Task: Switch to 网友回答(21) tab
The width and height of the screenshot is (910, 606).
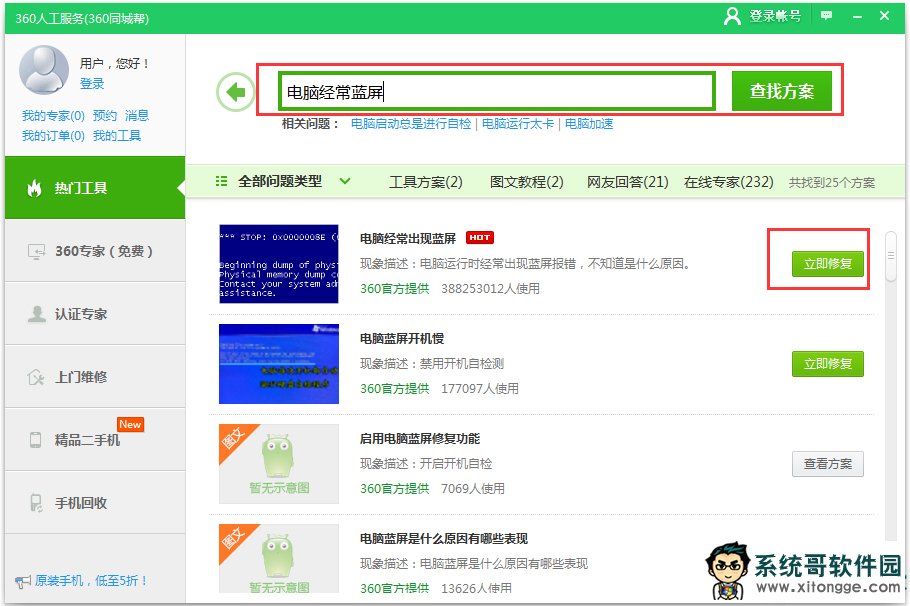Action: click(x=628, y=182)
